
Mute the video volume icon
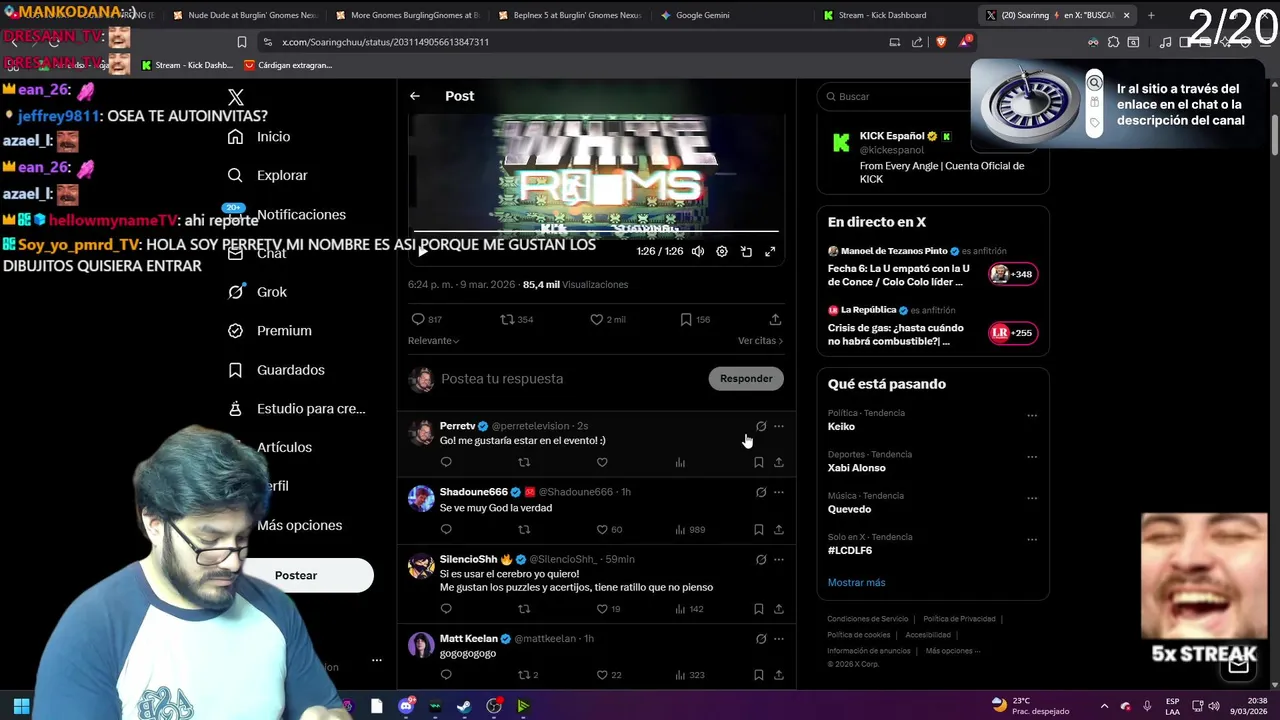tap(698, 252)
